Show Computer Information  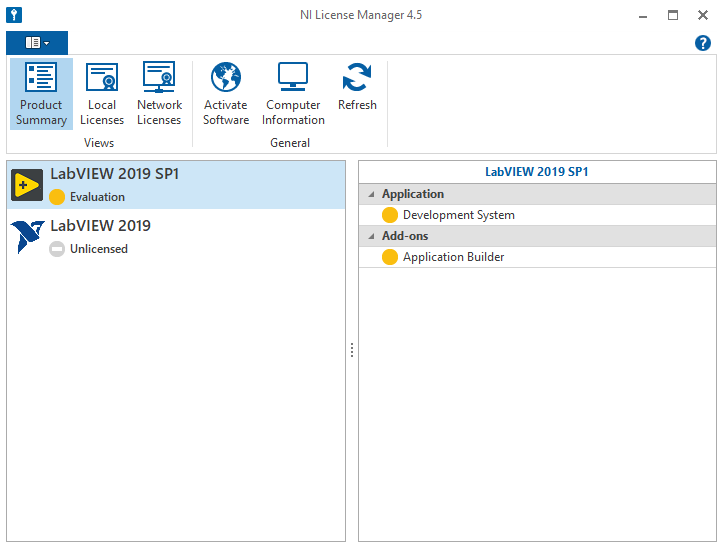293,94
